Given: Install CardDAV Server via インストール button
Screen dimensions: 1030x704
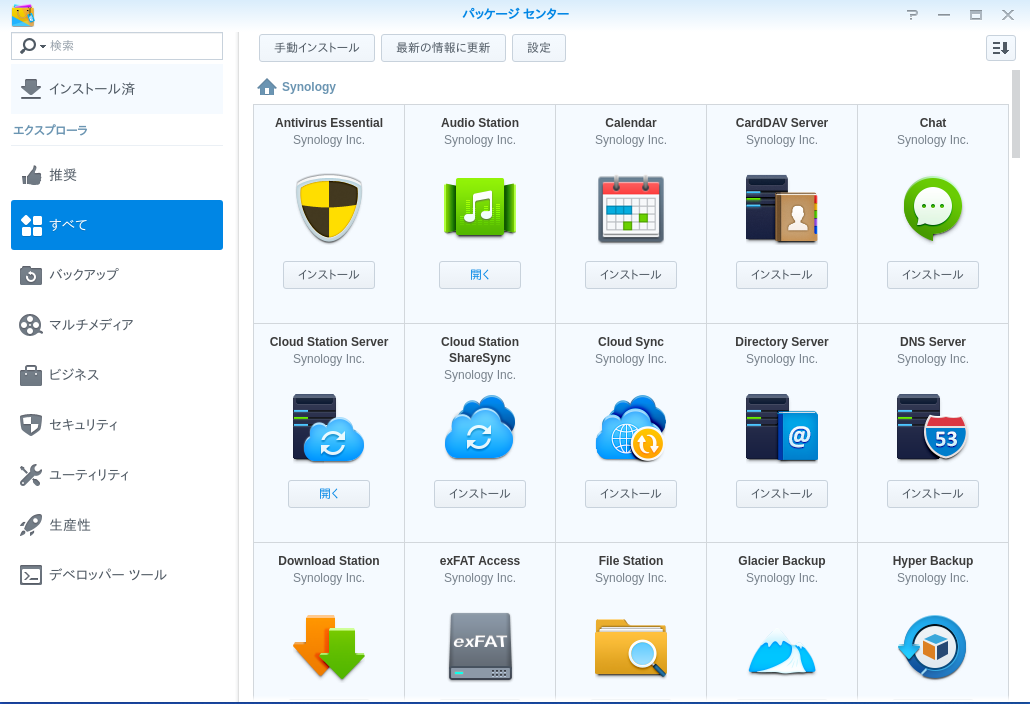Looking at the screenshot, I should point(782,275).
